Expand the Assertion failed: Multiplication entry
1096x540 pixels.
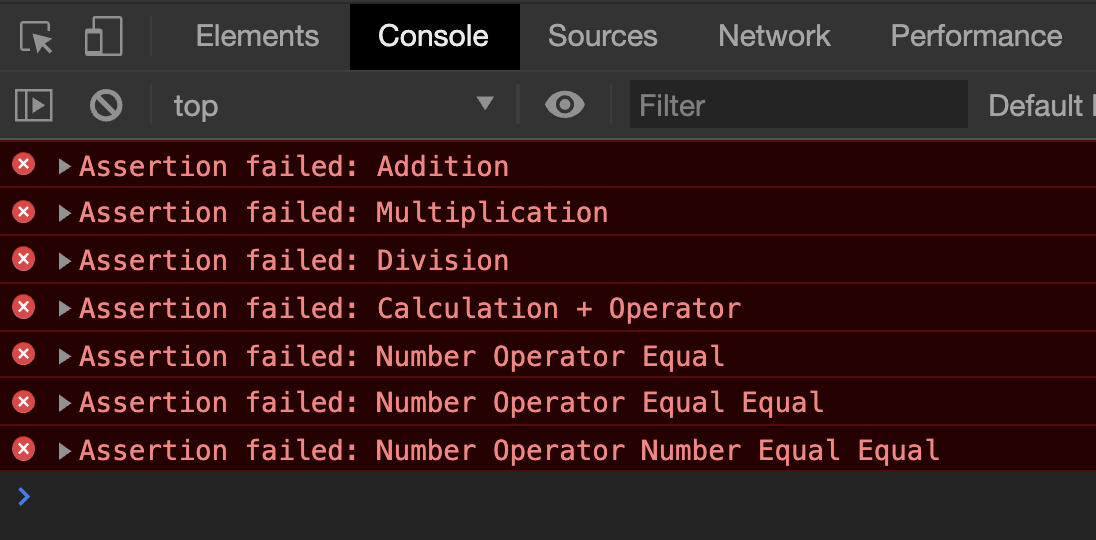point(65,213)
